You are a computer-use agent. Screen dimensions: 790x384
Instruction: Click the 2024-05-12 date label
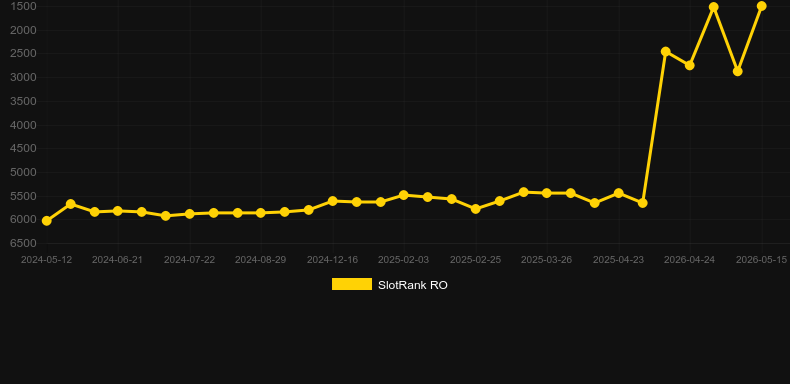click(x=46, y=260)
